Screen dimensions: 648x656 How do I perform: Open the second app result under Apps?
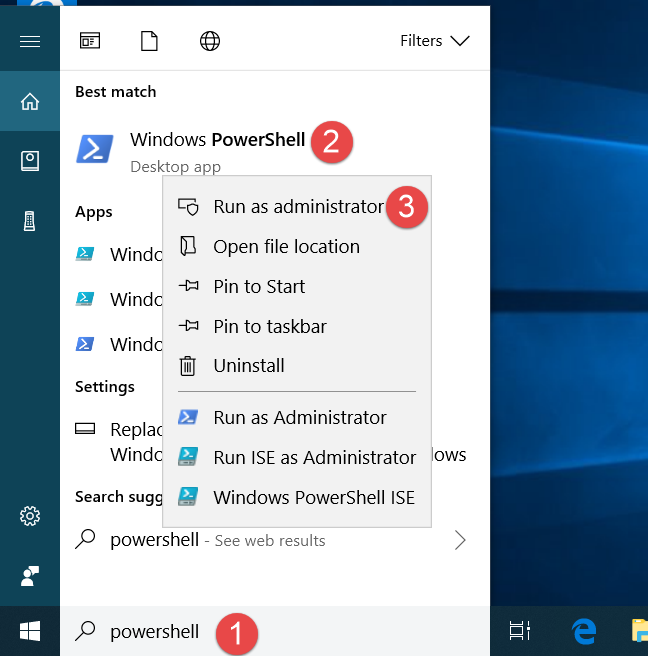click(x=119, y=300)
